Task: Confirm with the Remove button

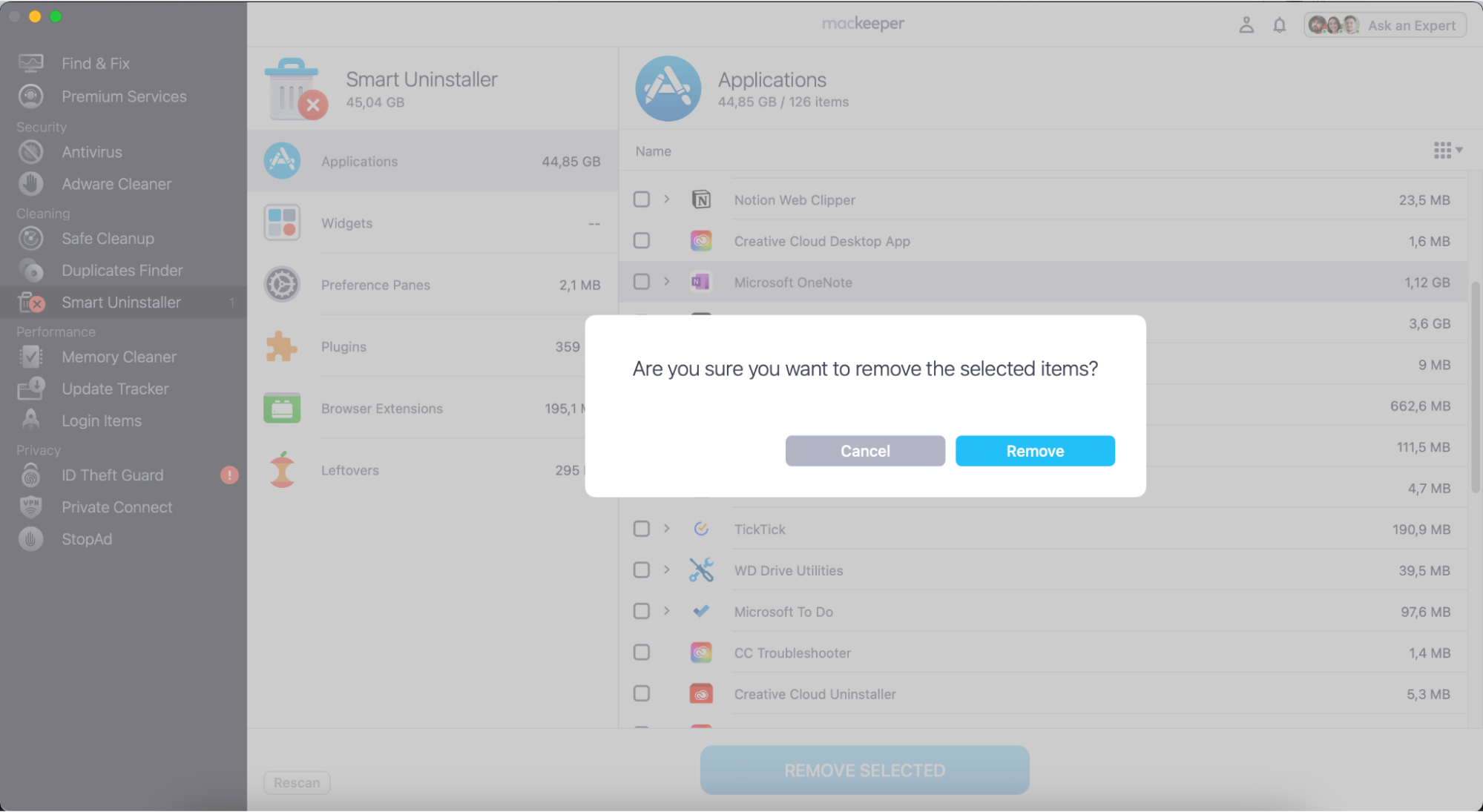Action: coord(1035,451)
